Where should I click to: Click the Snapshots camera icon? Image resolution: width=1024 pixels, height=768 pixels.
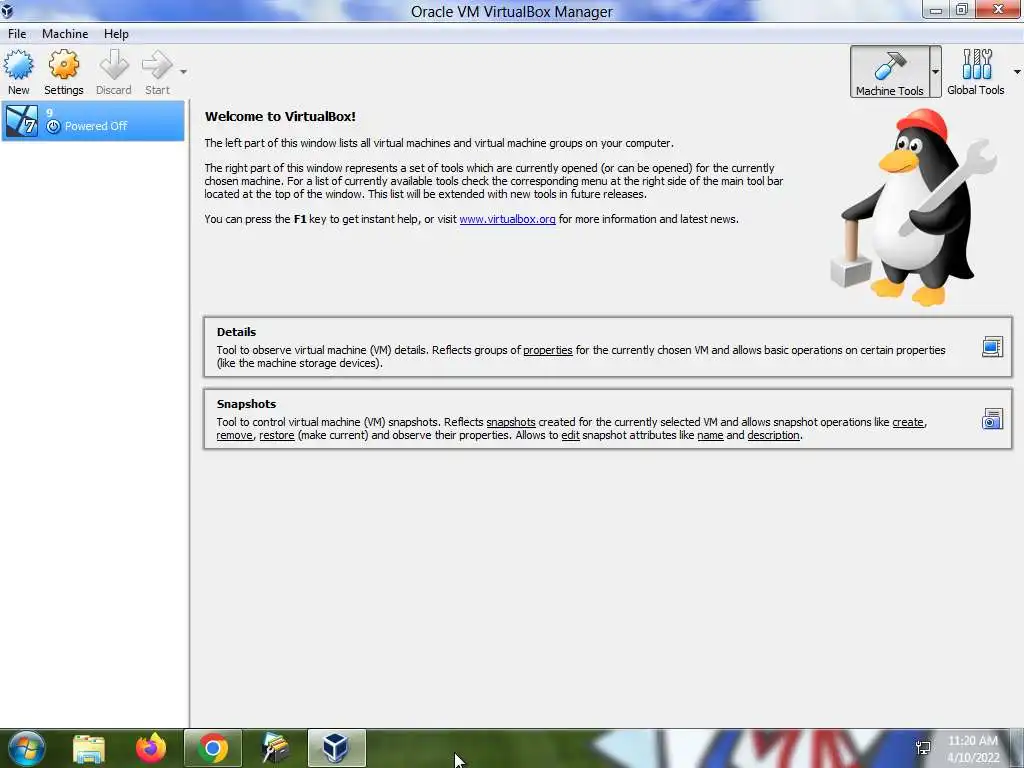coord(992,419)
